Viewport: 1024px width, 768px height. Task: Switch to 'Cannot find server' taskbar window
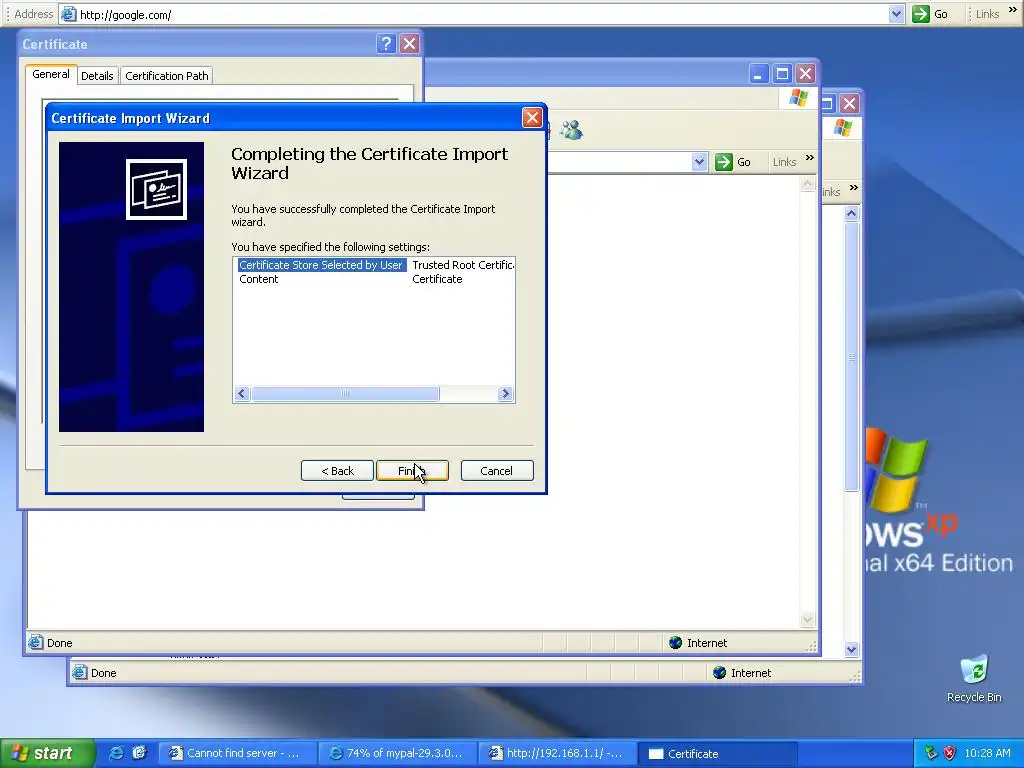[x=237, y=753]
